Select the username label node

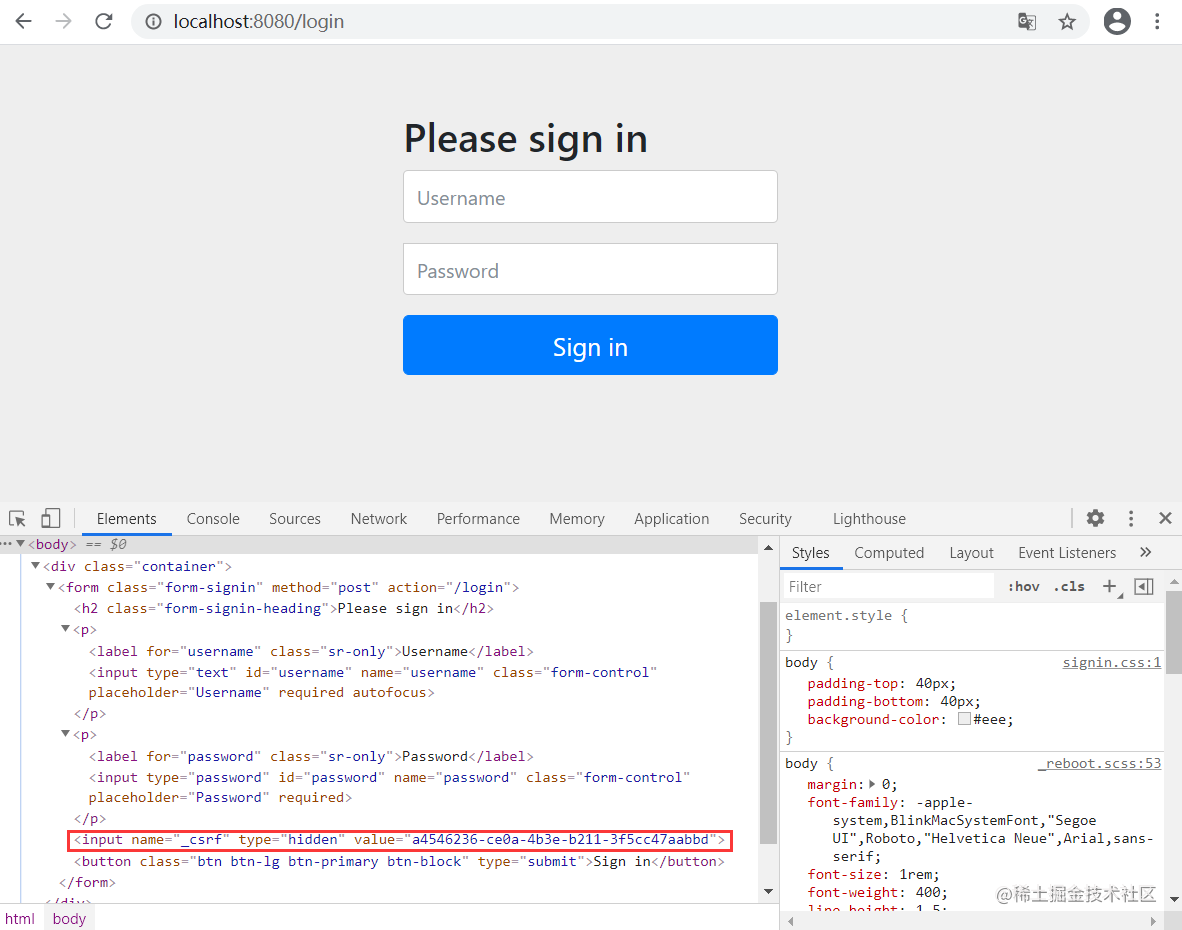point(311,651)
